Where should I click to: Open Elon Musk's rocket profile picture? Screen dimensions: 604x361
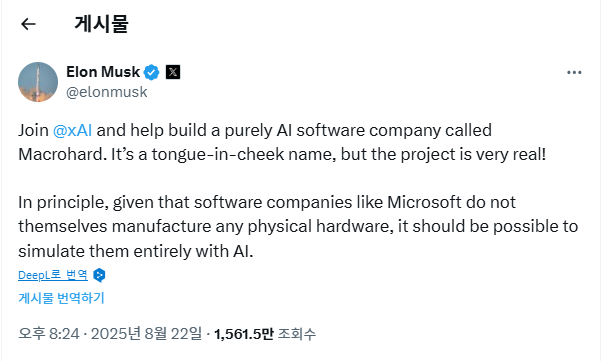pyautogui.click(x=38, y=82)
